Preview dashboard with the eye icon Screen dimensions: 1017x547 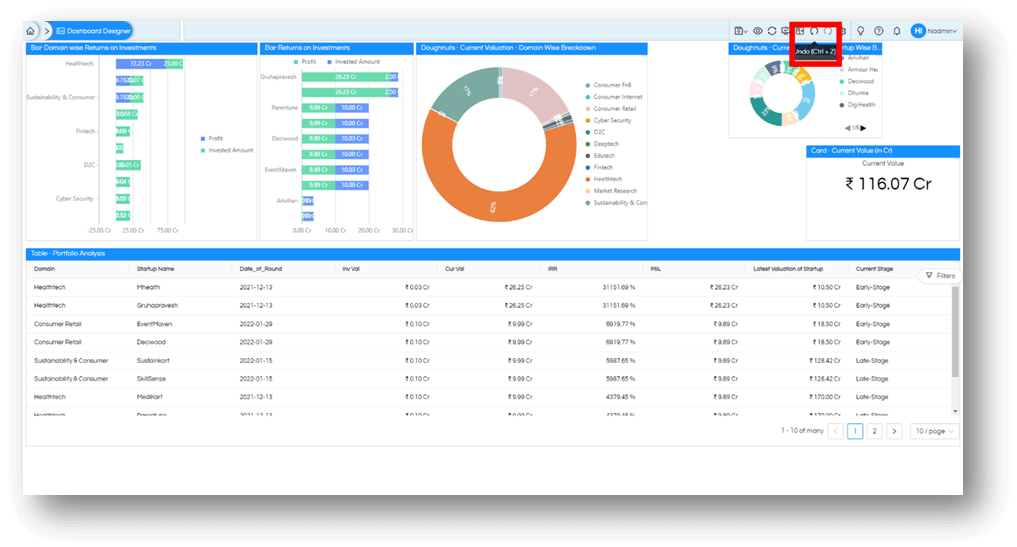click(x=758, y=30)
